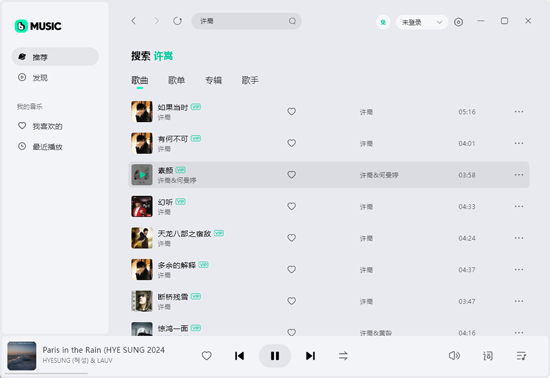Like the song 多余的解释

(291, 269)
